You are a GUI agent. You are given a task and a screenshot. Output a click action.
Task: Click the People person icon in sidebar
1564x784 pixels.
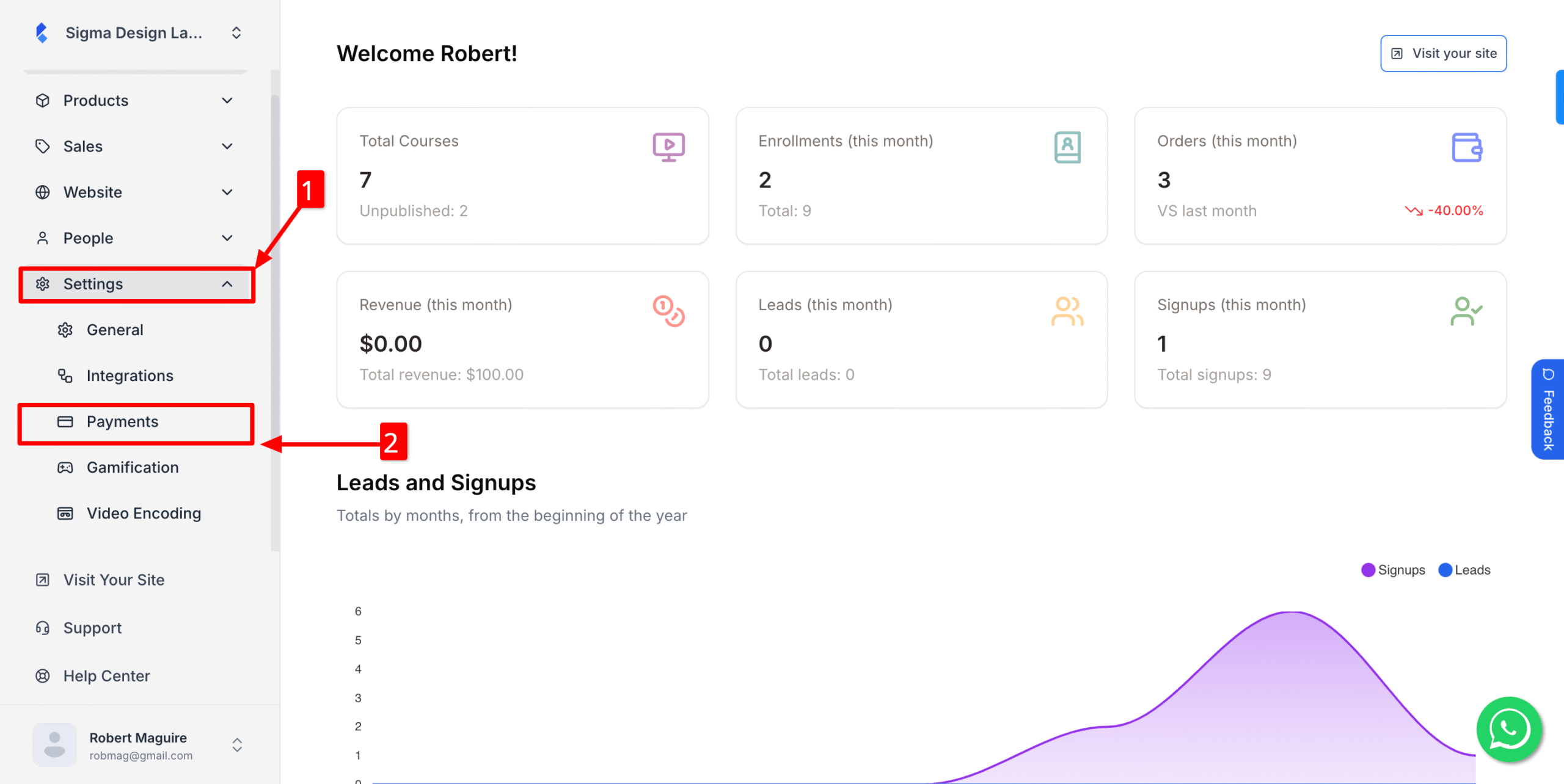tap(43, 238)
